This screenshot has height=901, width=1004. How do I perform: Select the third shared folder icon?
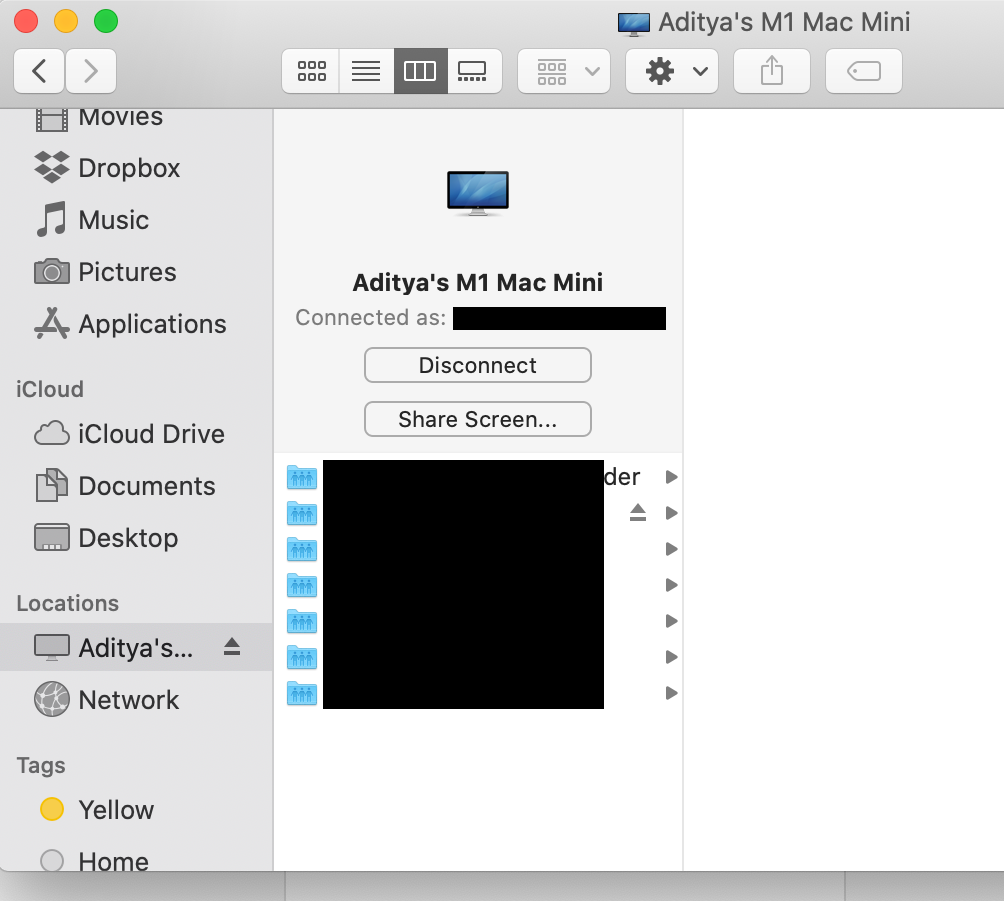pos(302,549)
